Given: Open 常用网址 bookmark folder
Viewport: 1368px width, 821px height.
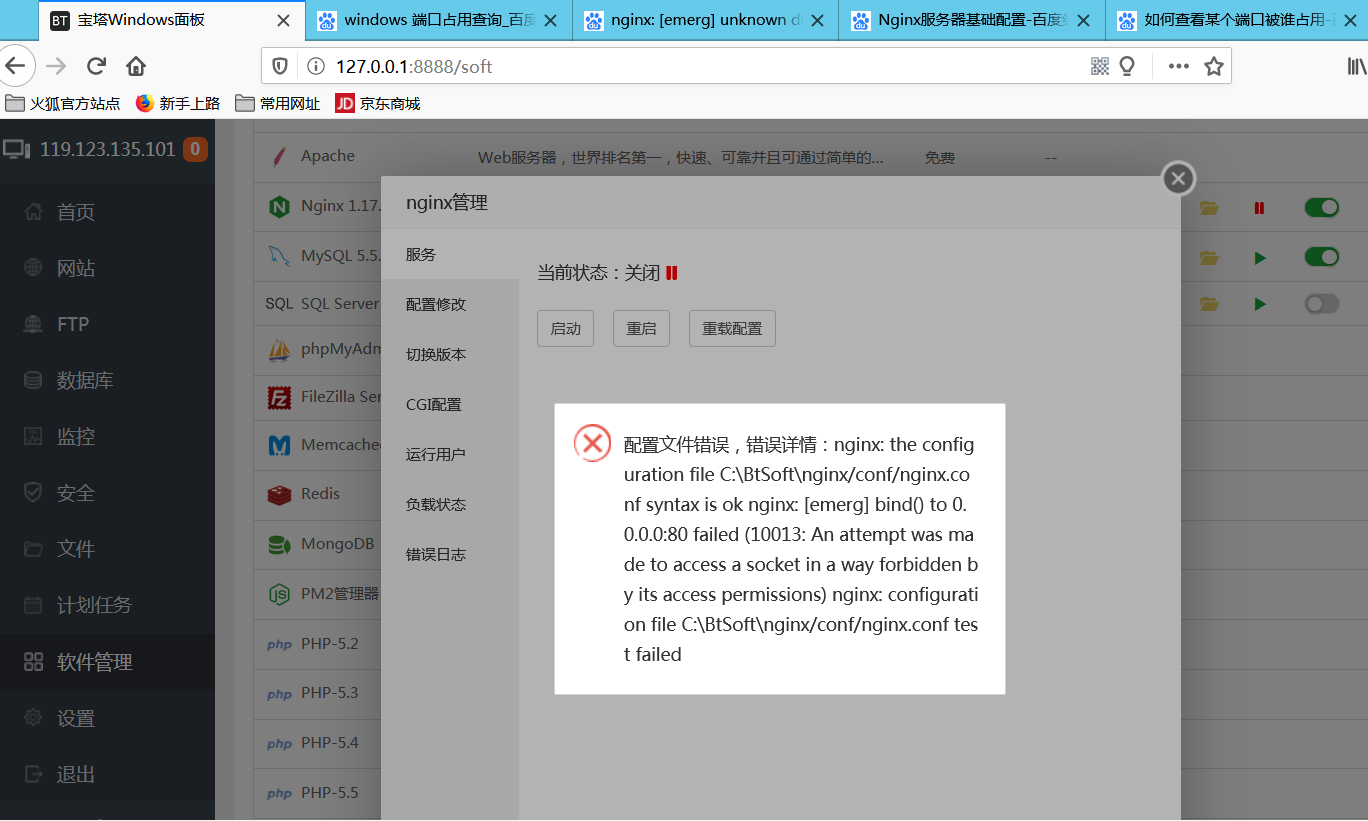Looking at the screenshot, I should pos(278,103).
